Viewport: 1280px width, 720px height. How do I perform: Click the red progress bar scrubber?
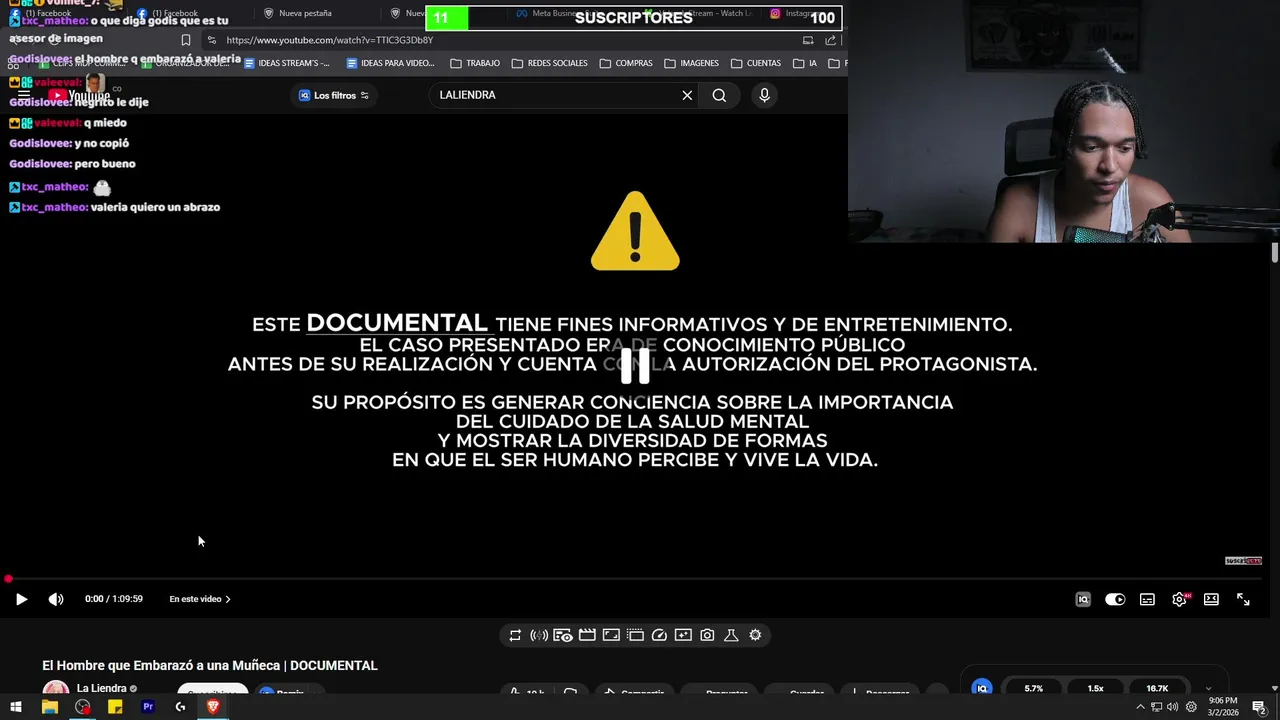[8, 579]
